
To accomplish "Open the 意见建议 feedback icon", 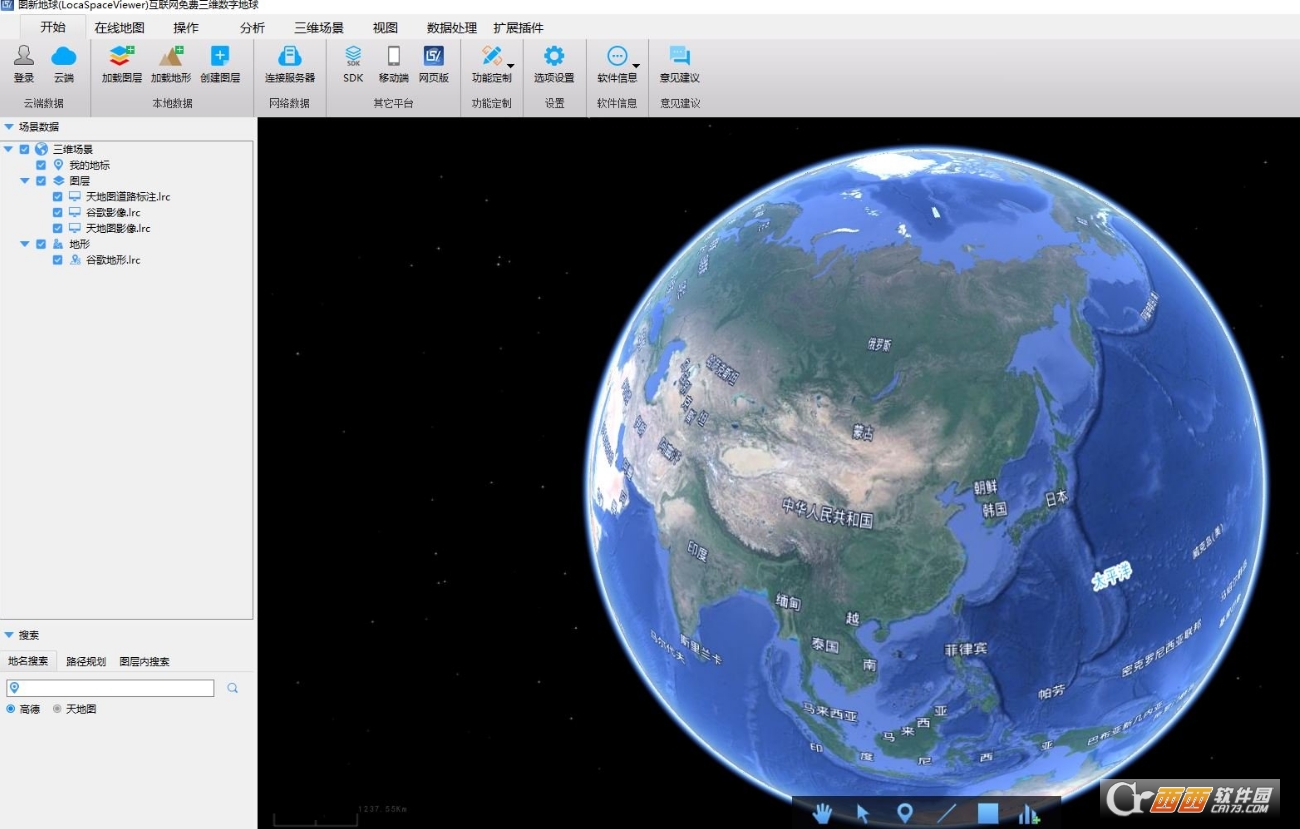I will (x=680, y=56).
